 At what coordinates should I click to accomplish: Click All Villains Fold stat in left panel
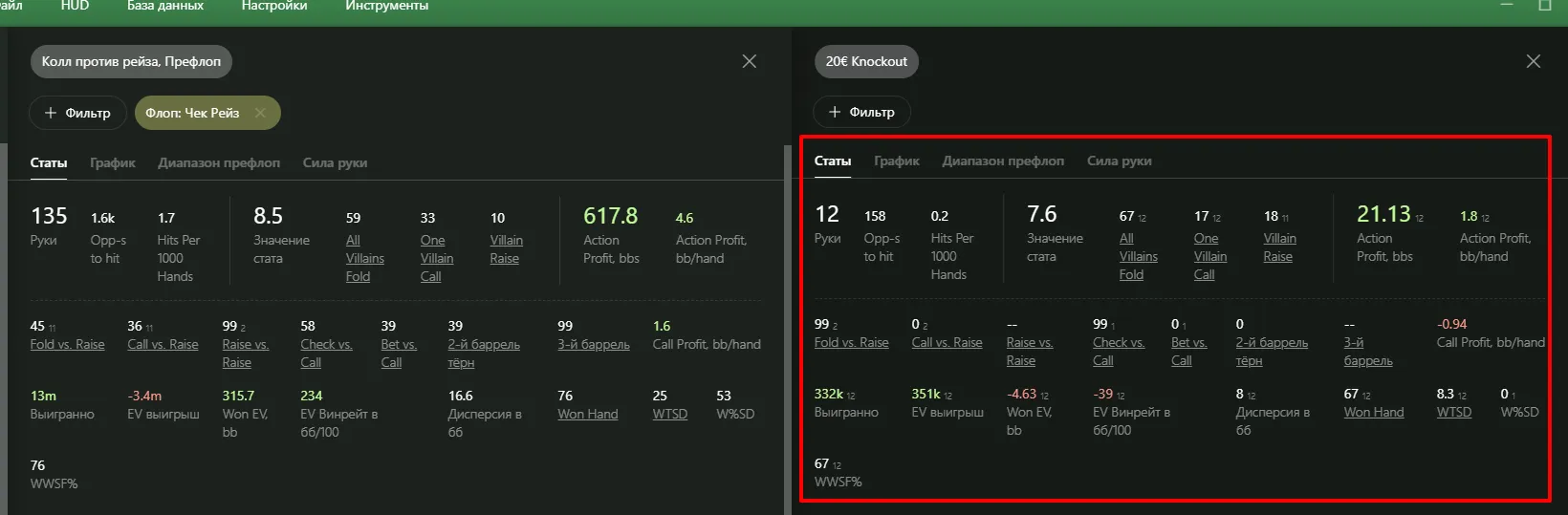(x=364, y=258)
